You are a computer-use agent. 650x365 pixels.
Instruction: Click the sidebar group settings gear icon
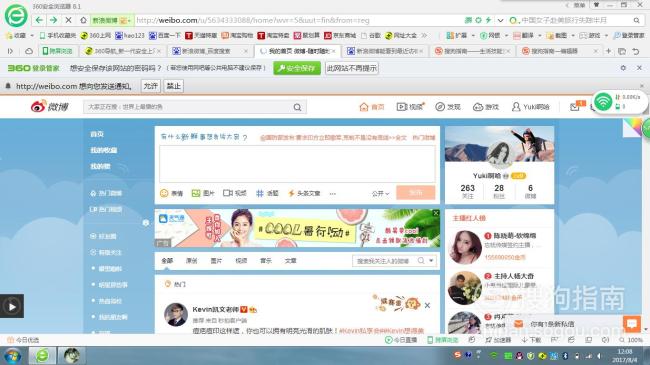(x=146, y=223)
